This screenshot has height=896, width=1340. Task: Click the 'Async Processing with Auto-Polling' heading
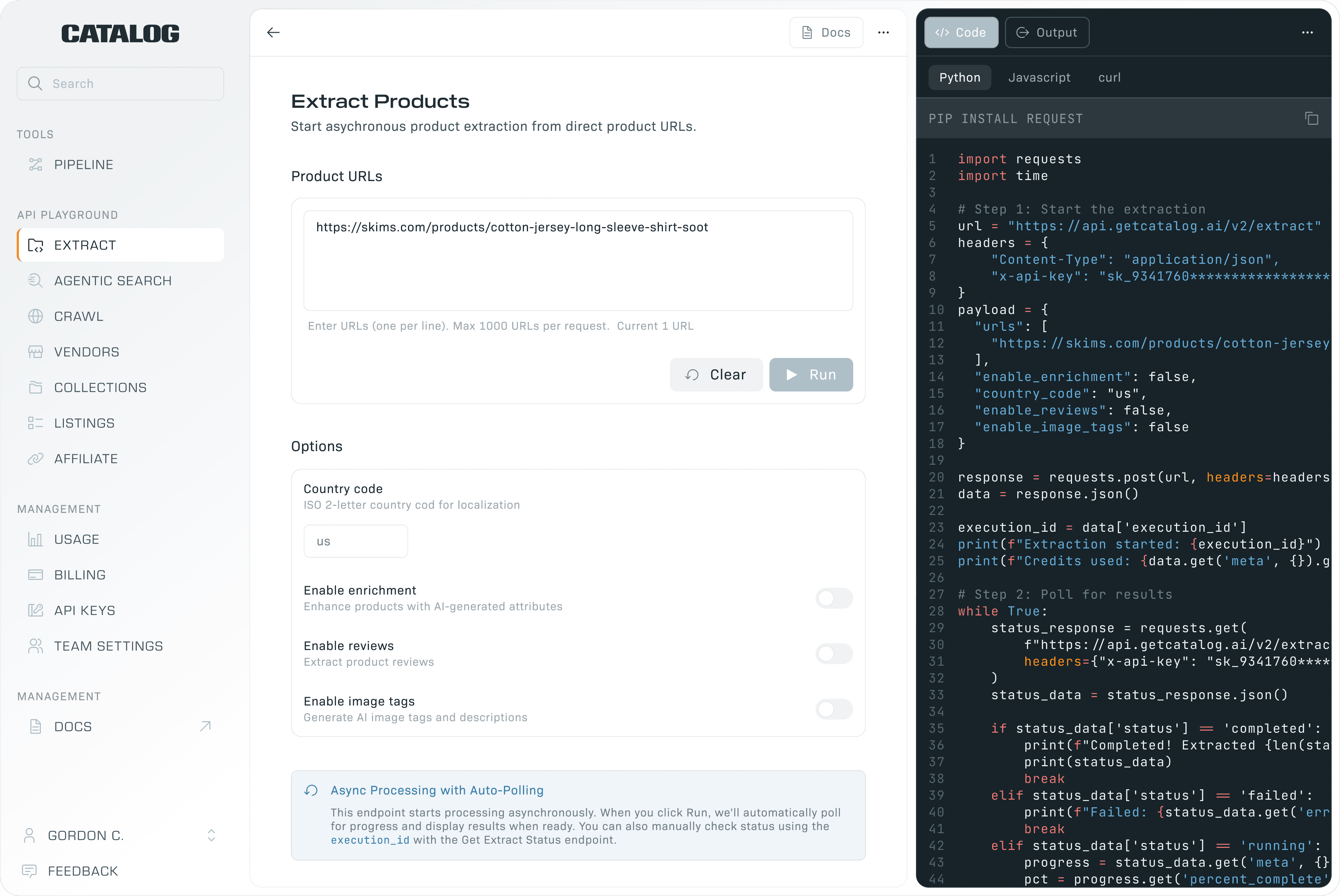(x=437, y=790)
